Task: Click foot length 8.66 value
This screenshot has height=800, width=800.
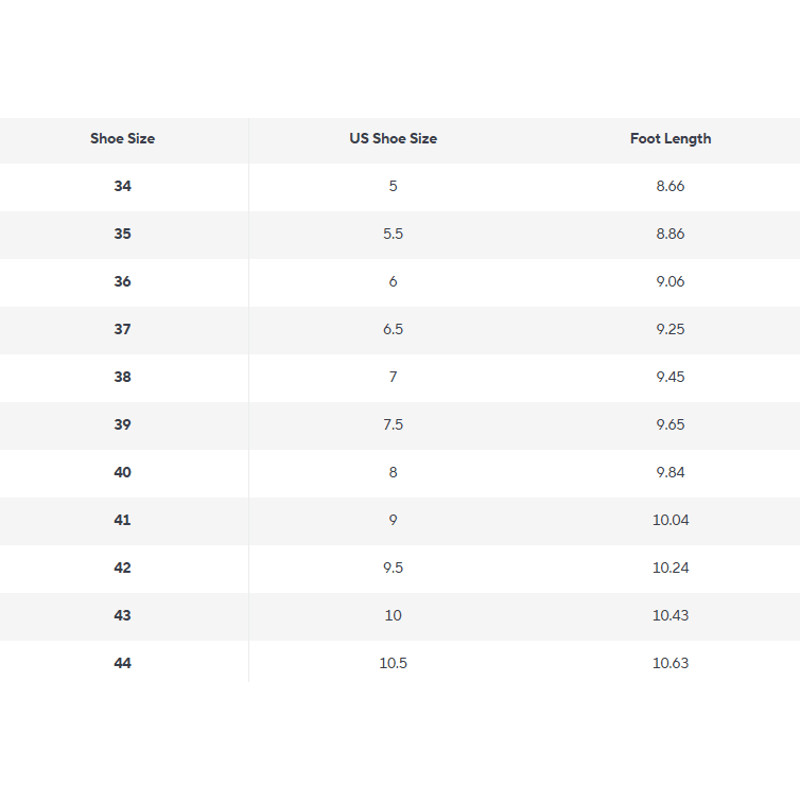Action: (670, 186)
